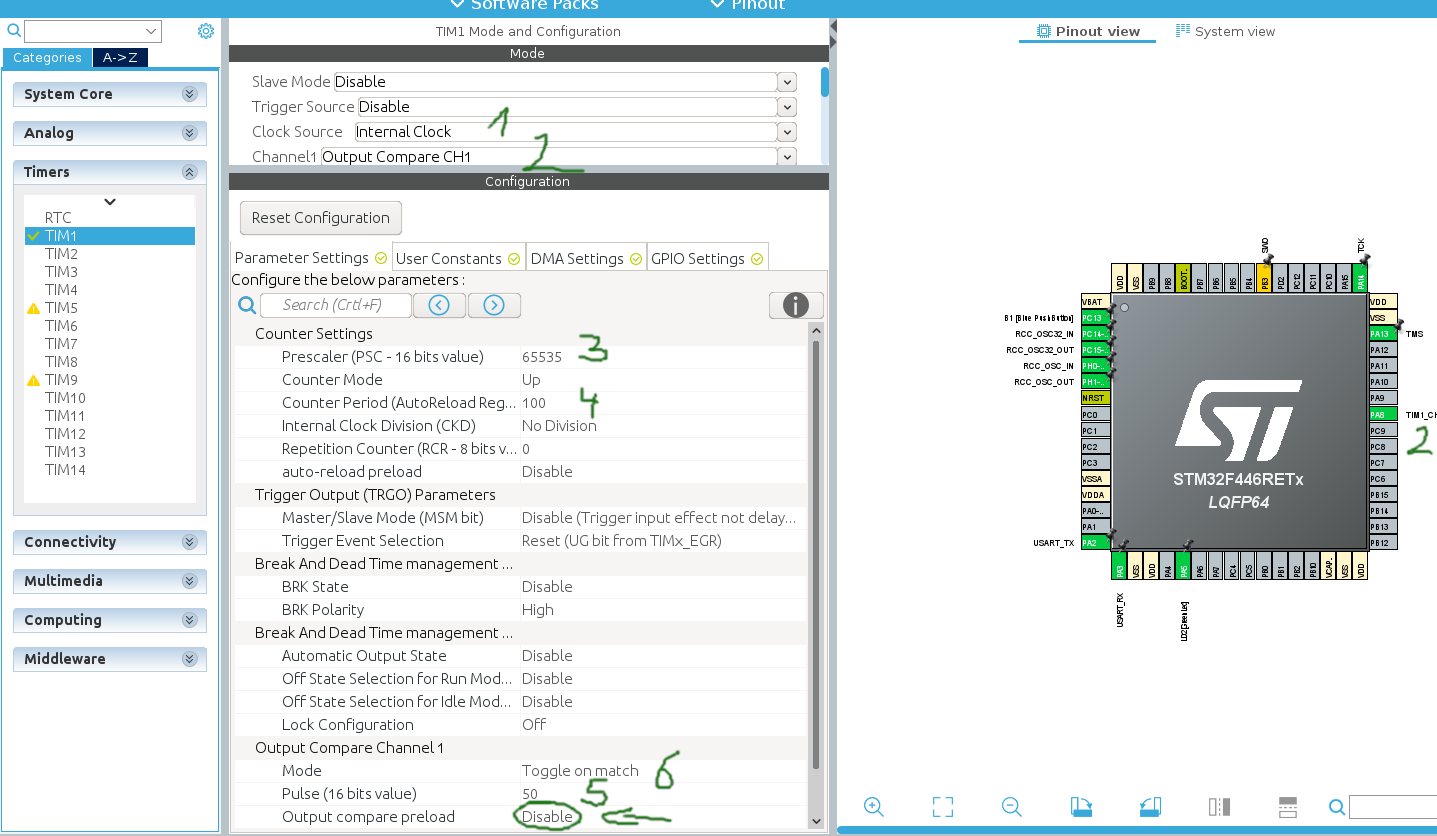
Task: Switch to the System view tab
Action: point(1226,31)
